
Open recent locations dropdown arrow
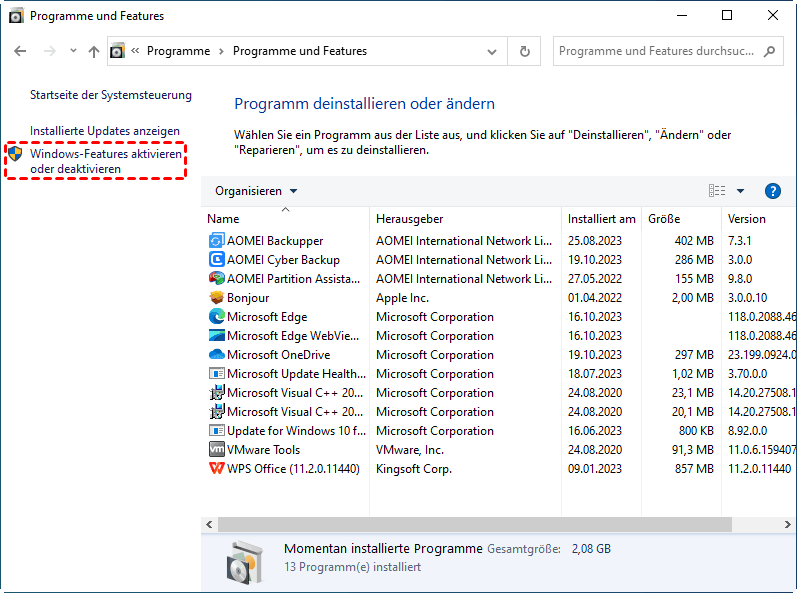pyautogui.click(x=73, y=51)
